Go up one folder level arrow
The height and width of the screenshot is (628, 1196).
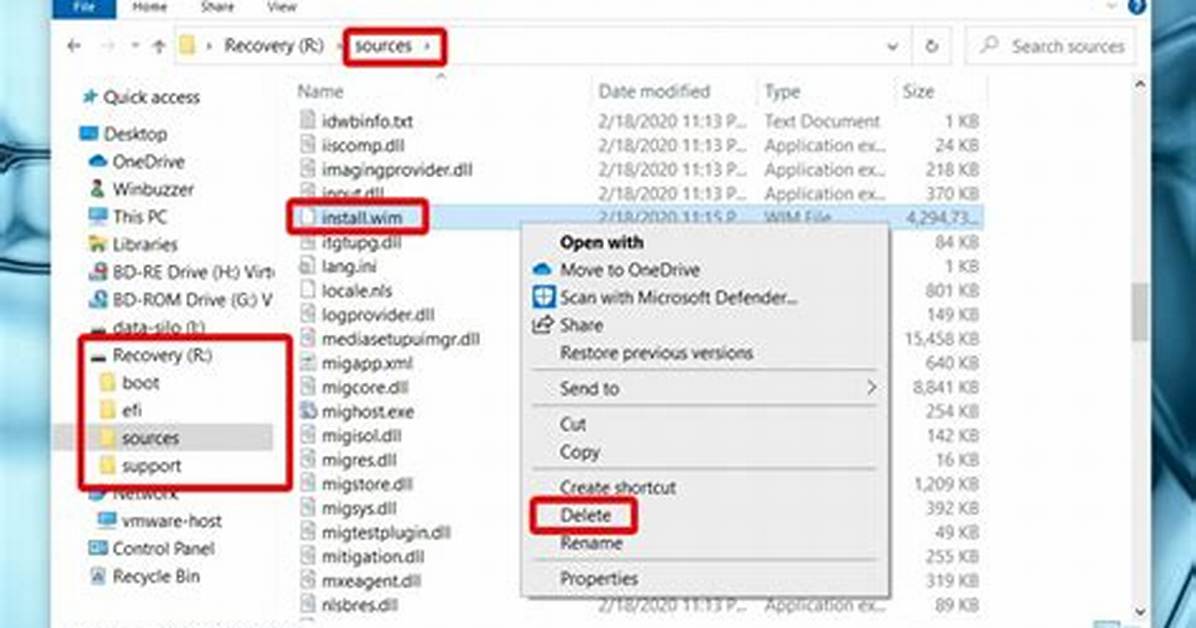[x=159, y=47]
